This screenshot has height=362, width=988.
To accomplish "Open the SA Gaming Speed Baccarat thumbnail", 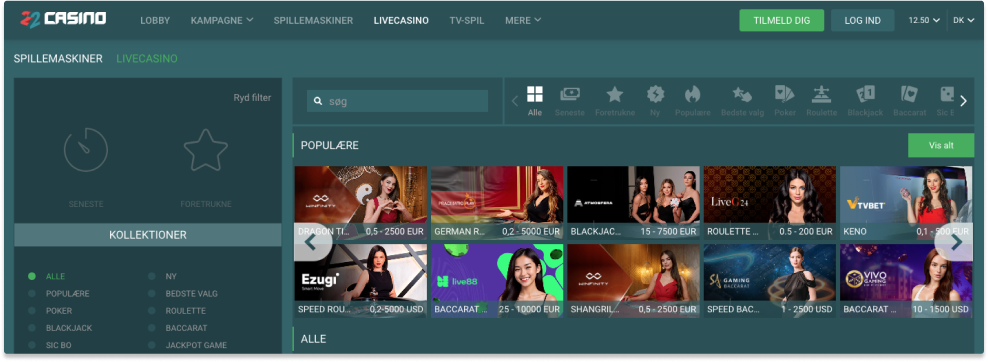I will 770,281.
